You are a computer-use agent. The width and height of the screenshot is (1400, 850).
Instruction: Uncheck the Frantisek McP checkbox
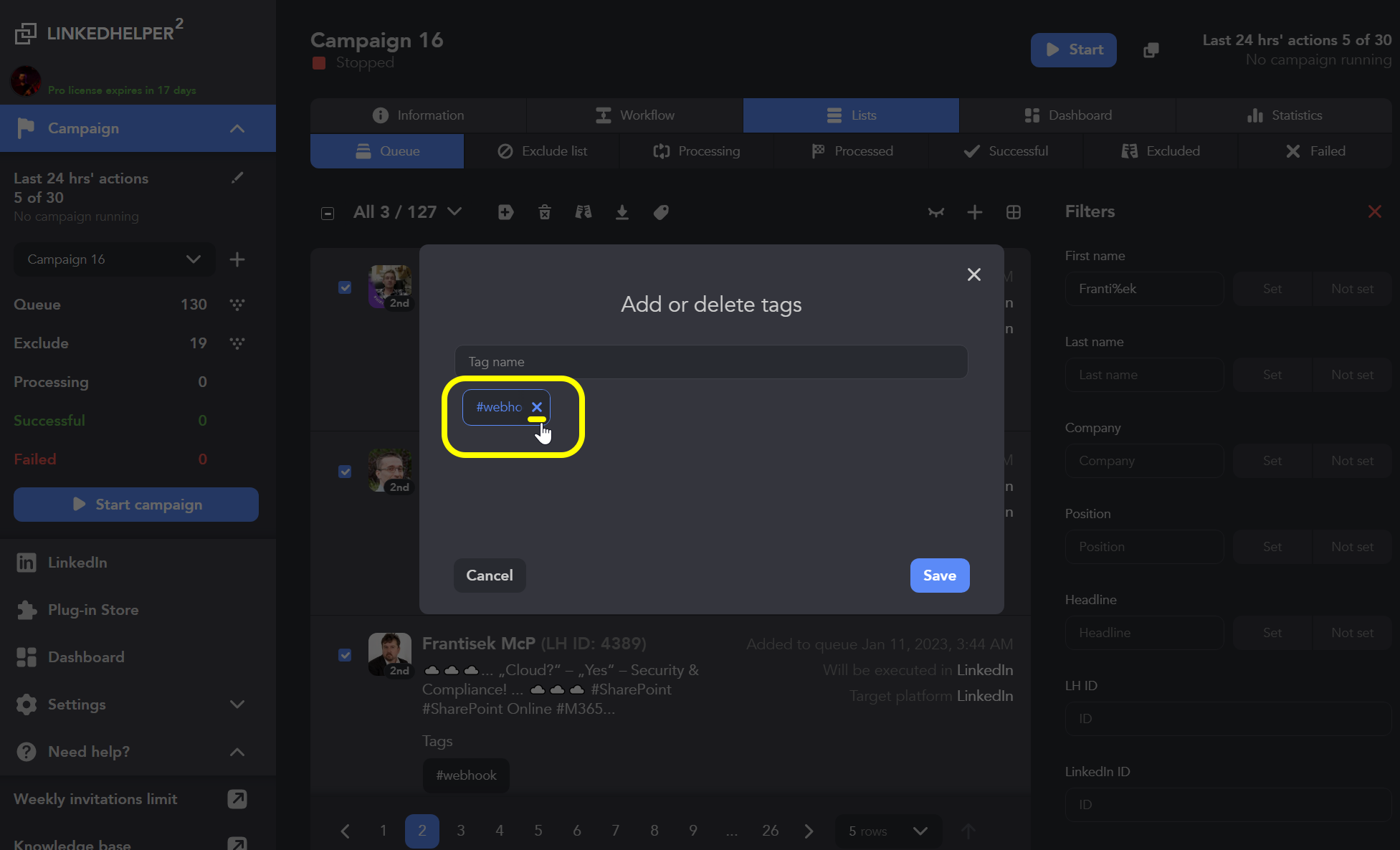point(345,655)
